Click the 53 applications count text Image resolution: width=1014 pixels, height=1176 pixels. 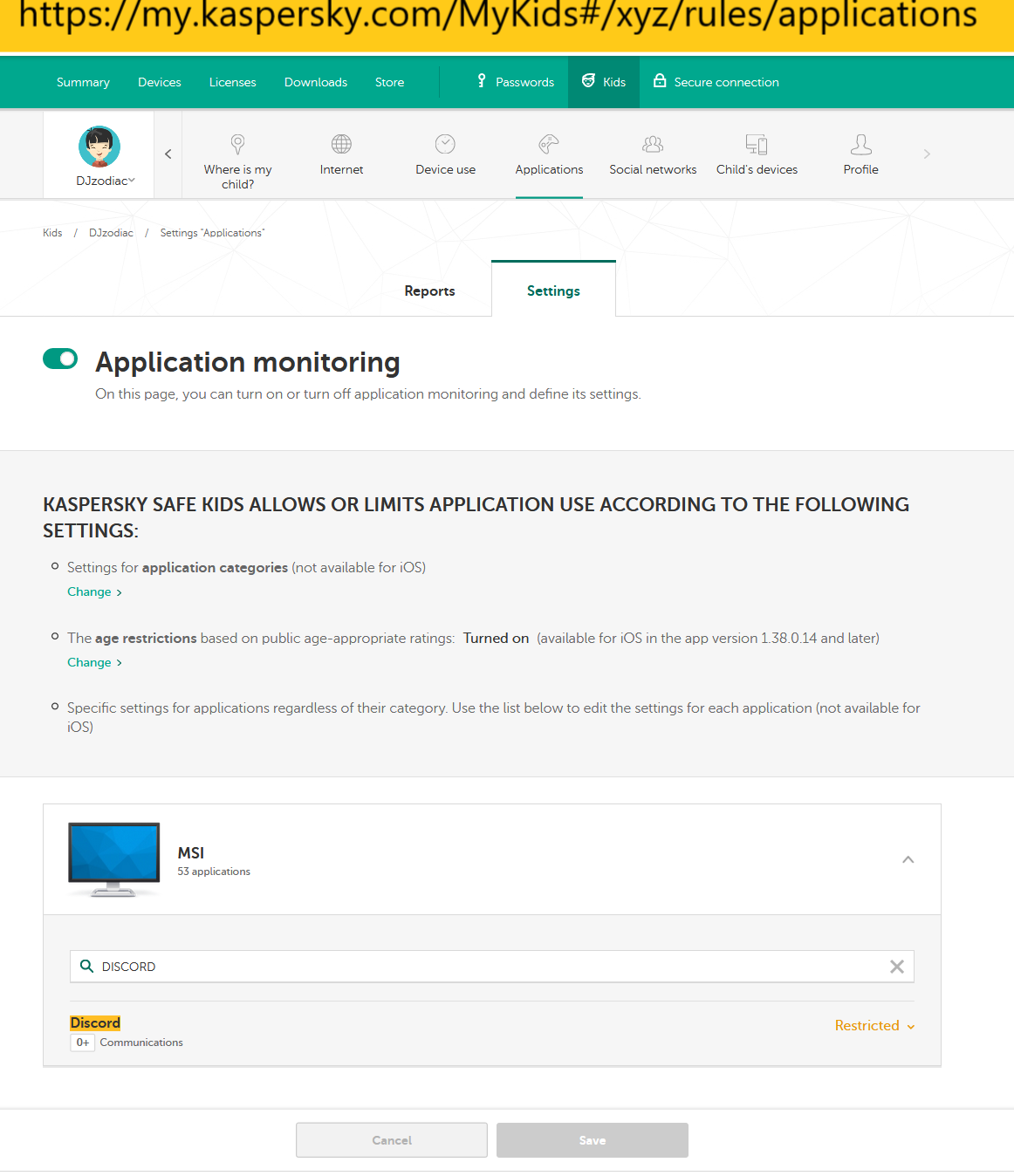coord(214,872)
